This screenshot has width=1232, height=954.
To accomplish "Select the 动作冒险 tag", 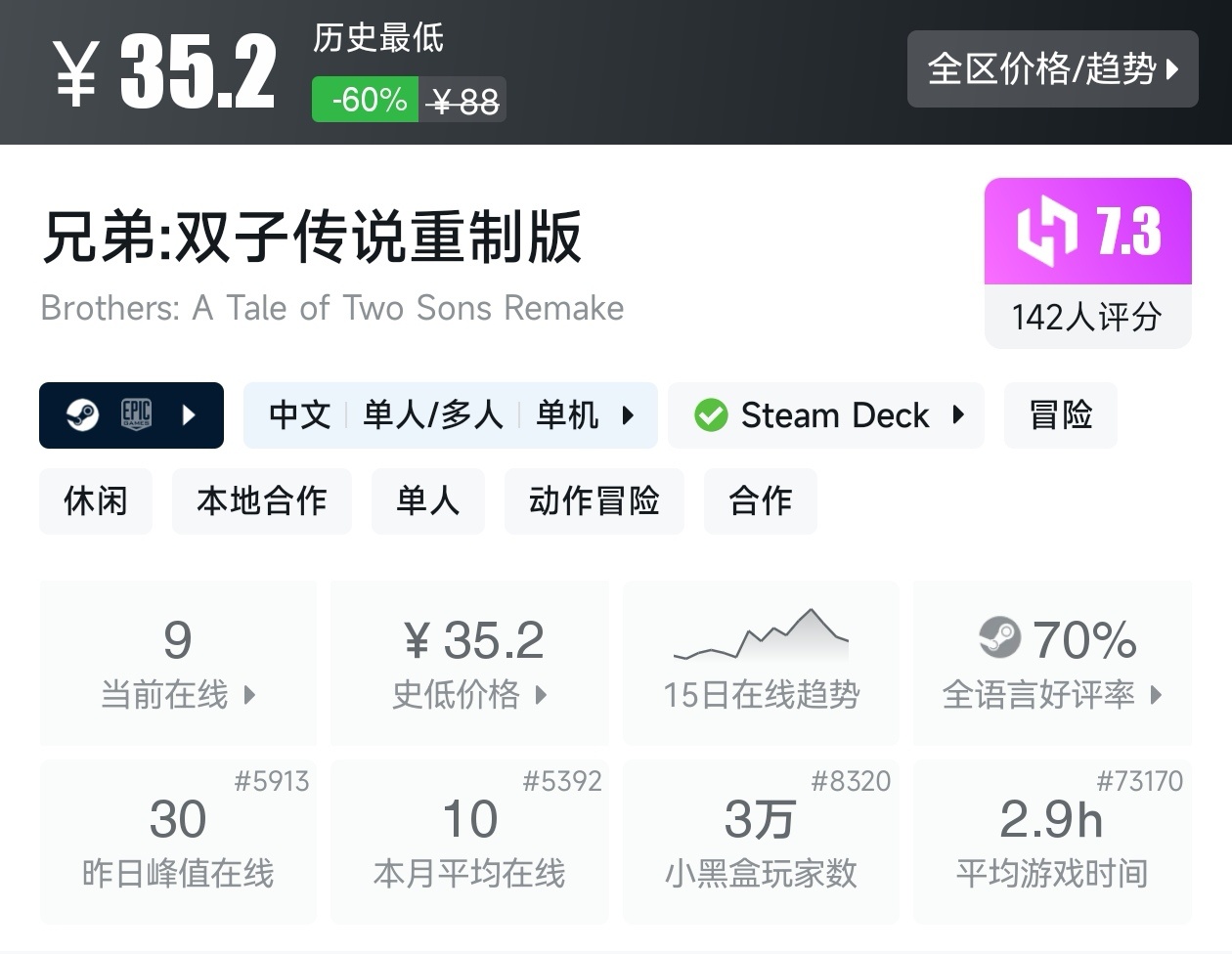I will 594,501.
